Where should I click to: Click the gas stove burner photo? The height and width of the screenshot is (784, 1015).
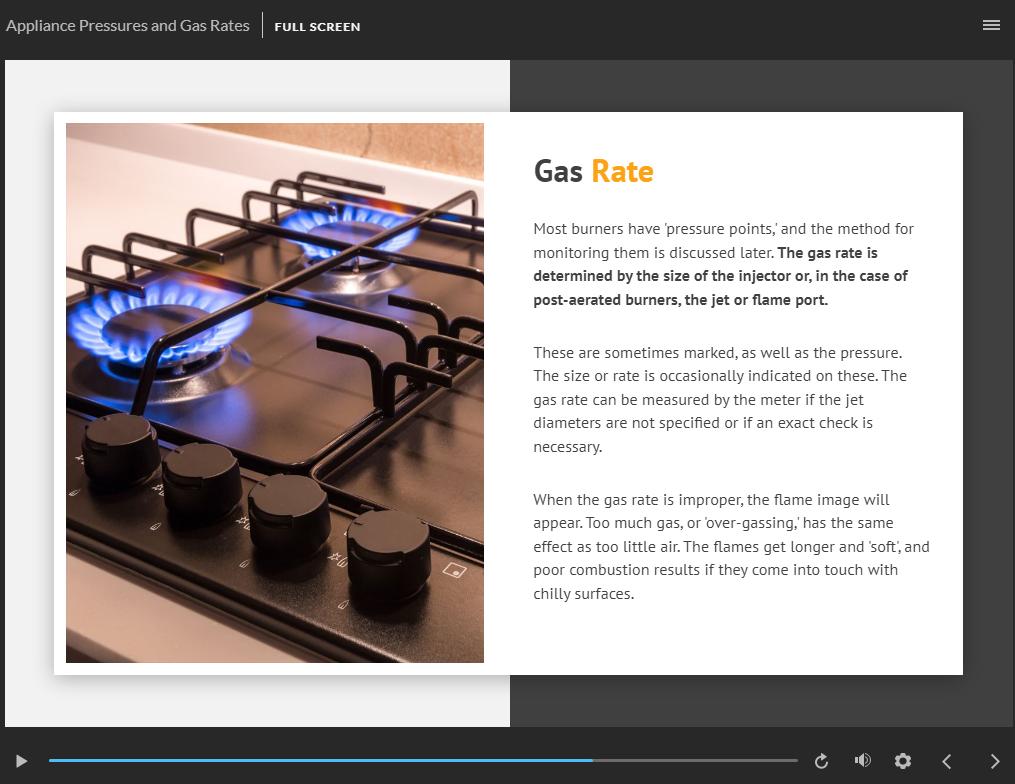(275, 392)
